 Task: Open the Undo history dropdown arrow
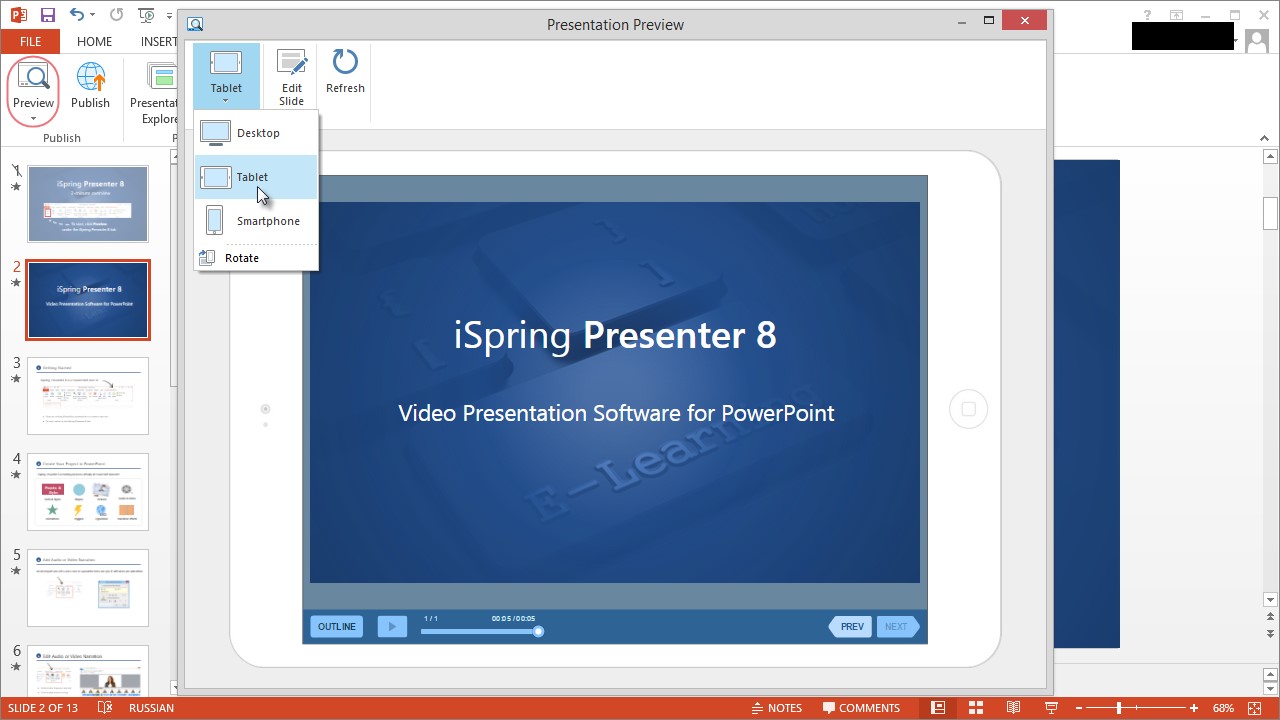pyautogui.click(x=92, y=16)
